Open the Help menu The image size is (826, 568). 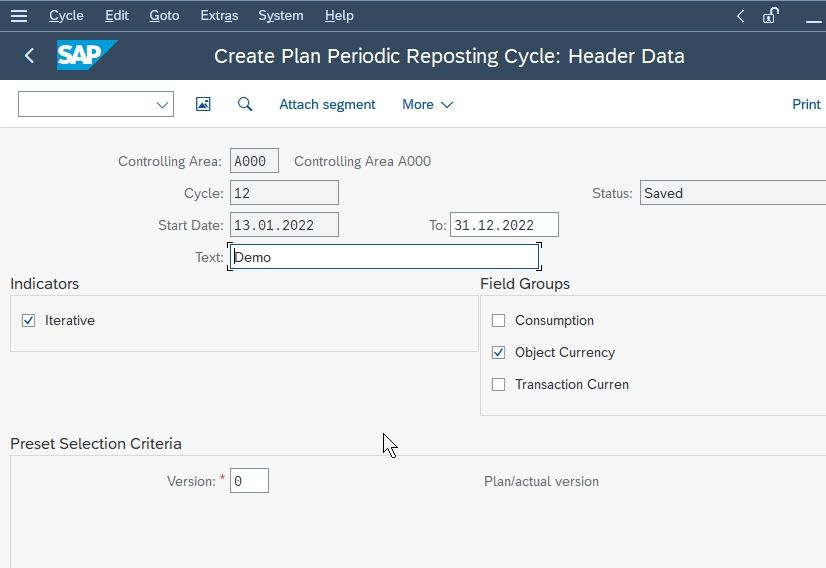[x=339, y=16]
